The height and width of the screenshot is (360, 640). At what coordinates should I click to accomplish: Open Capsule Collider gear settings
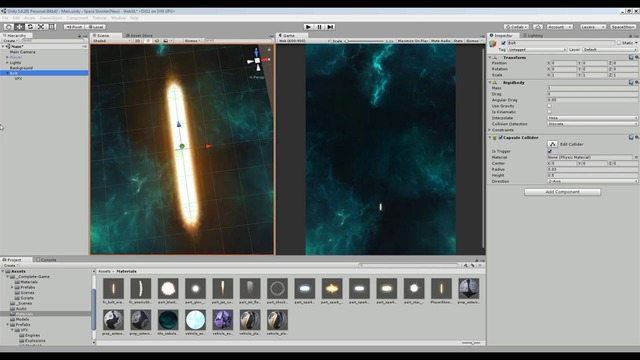point(636,138)
